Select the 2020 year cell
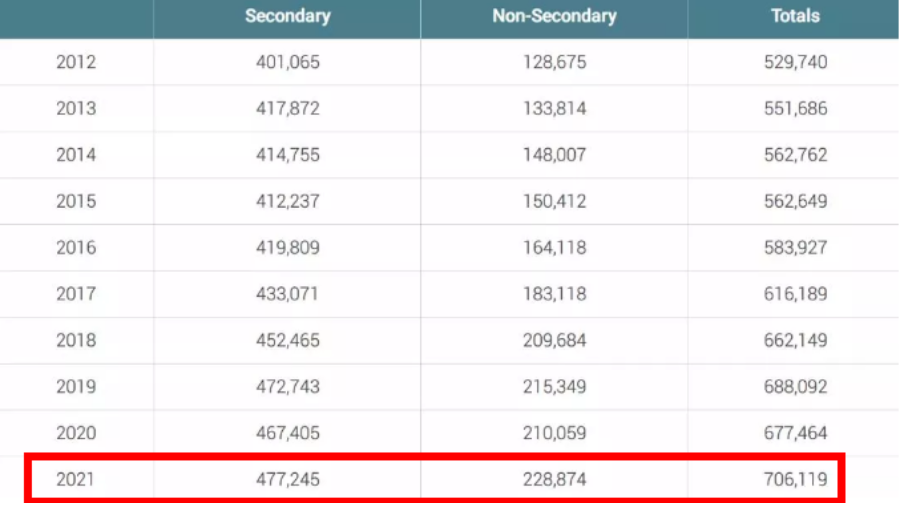 (x=76, y=433)
